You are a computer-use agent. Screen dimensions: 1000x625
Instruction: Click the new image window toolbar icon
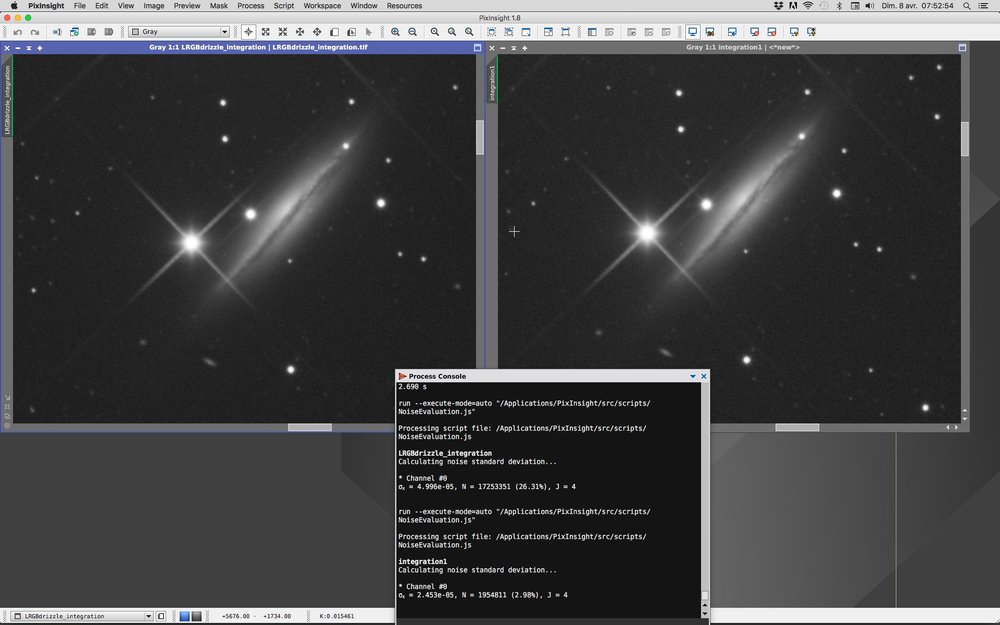point(526,32)
